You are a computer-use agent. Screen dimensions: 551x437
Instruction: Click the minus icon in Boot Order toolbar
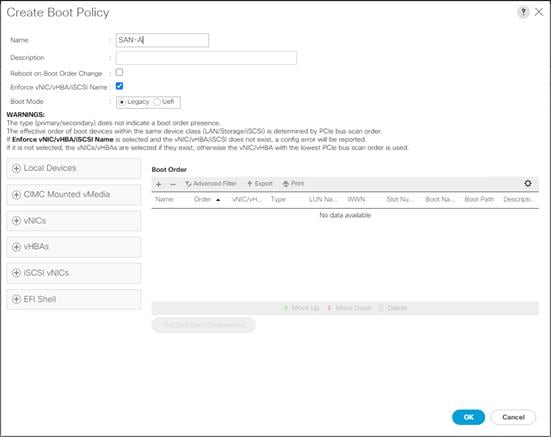pyautogui.click(x=173, y=184)
